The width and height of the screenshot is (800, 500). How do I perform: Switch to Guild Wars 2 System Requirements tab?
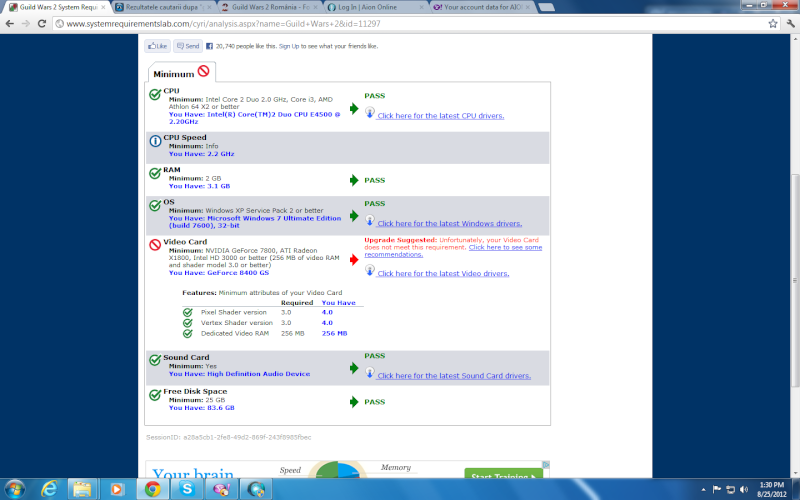coord(57,7)
